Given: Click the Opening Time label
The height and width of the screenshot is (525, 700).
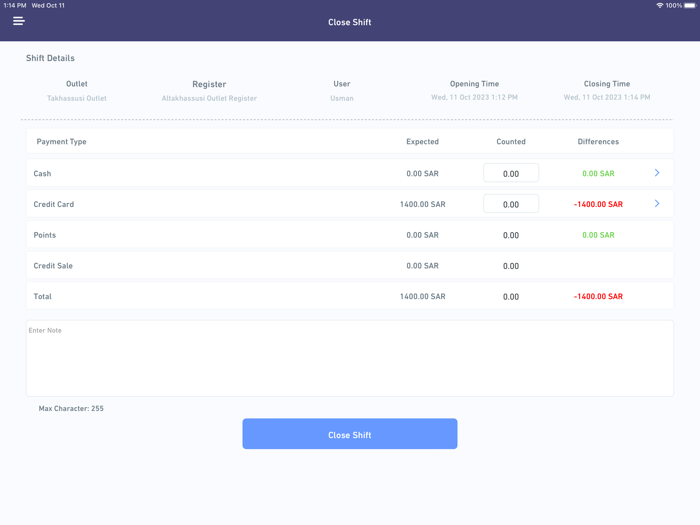Looking at the screenshot, I should 474,84.
